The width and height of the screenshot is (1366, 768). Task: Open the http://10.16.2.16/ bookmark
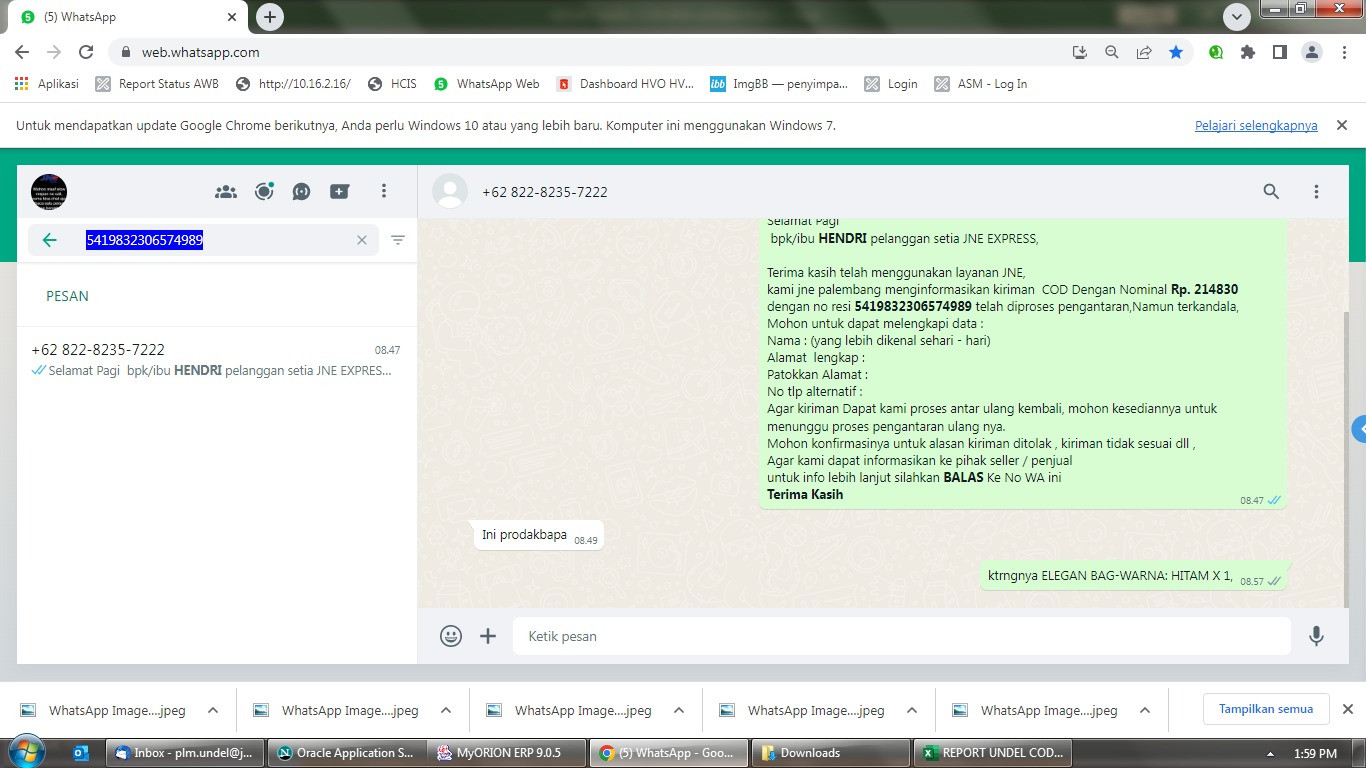293,84
